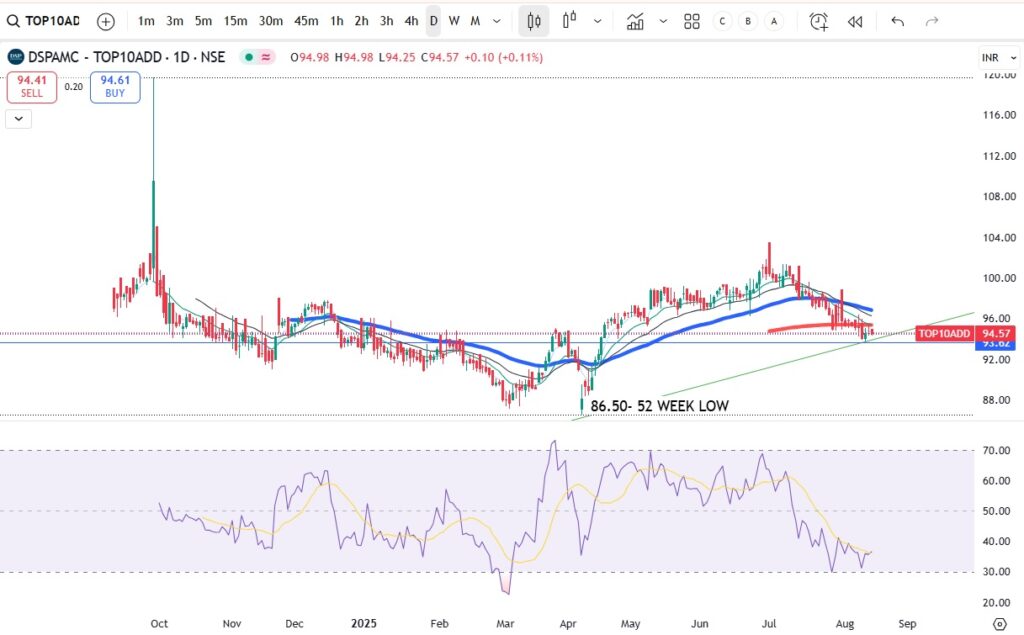Open chart settings gear at bottom right
1024x635 pixels.
(999, 624)
